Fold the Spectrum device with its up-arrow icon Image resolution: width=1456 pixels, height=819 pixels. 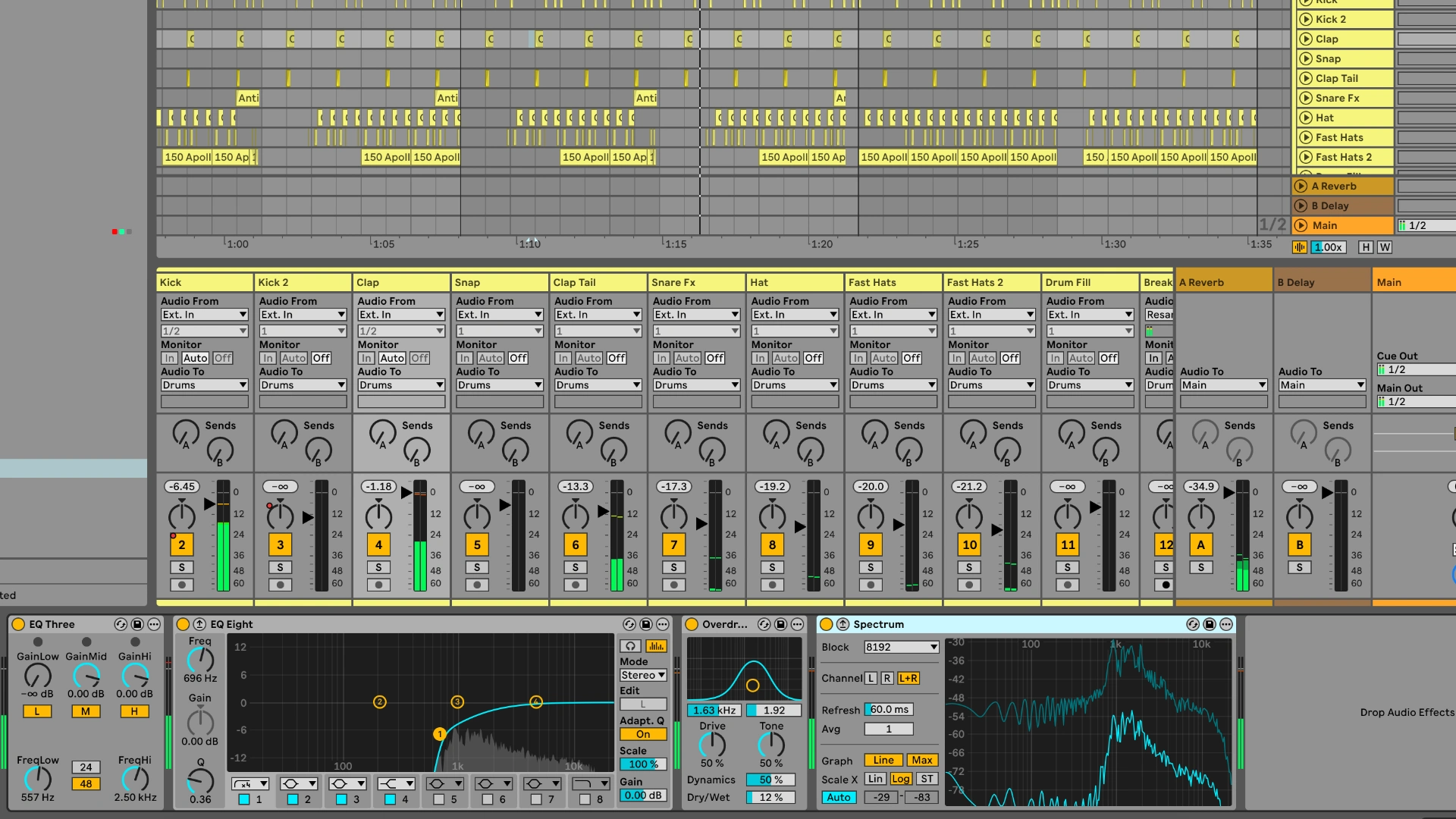coord(843,624)
